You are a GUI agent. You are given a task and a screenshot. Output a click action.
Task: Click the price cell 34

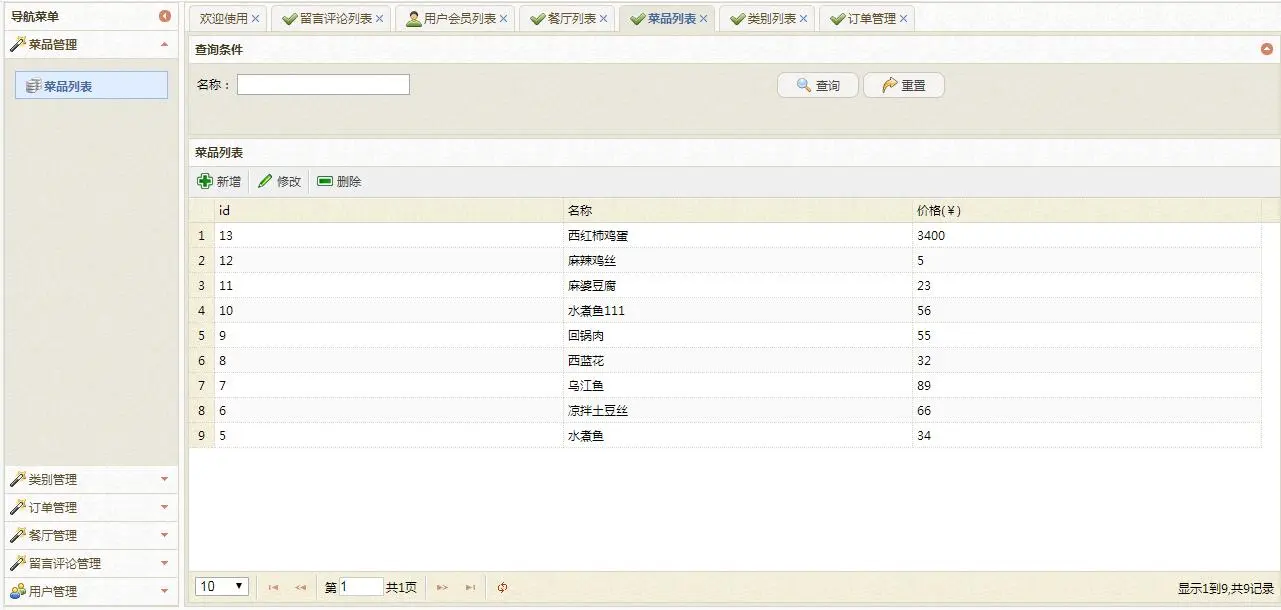(x=1087, y=435)
